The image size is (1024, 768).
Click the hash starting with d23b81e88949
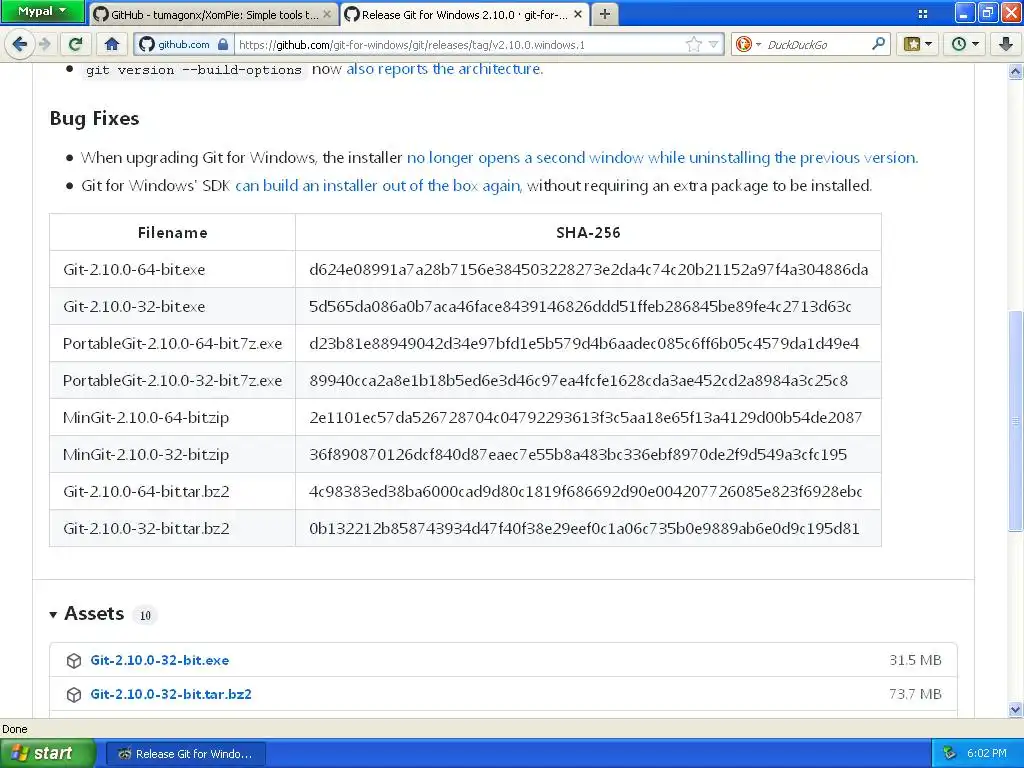pyautogui.click(x=584, y=344)
